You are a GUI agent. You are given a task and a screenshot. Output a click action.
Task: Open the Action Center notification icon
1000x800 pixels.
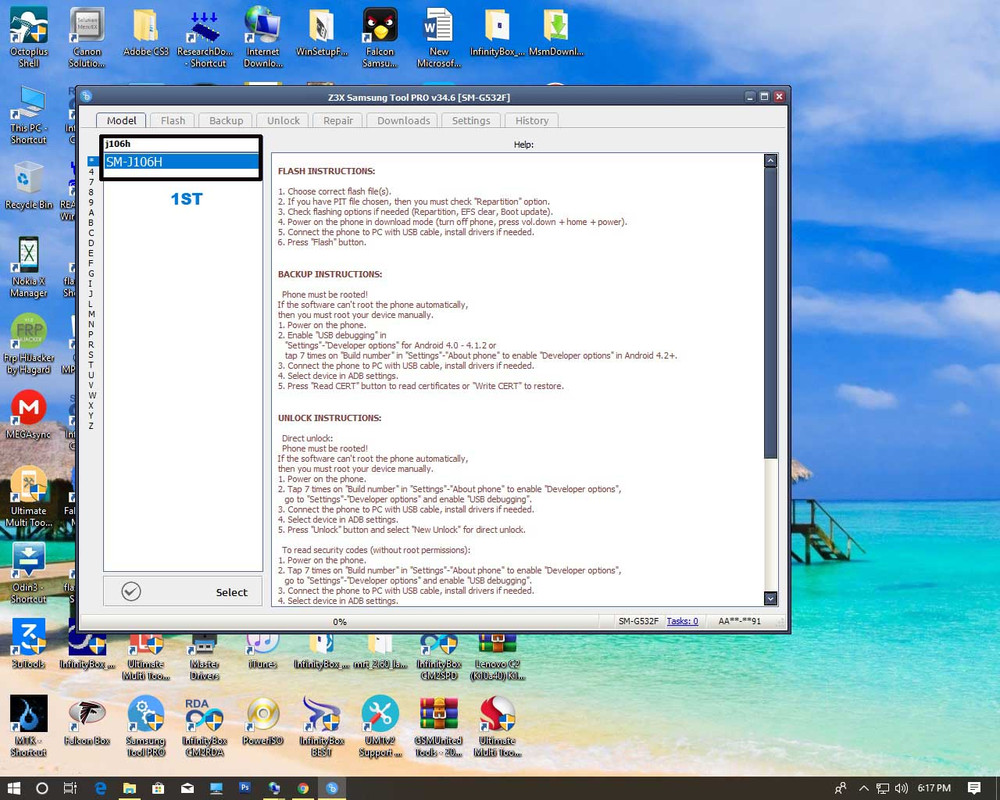[x=974, y=789]
